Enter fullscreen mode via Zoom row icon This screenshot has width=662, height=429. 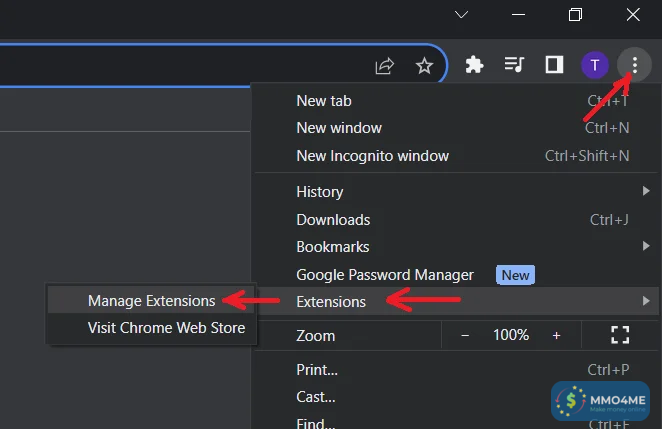(x=619, y=335)
